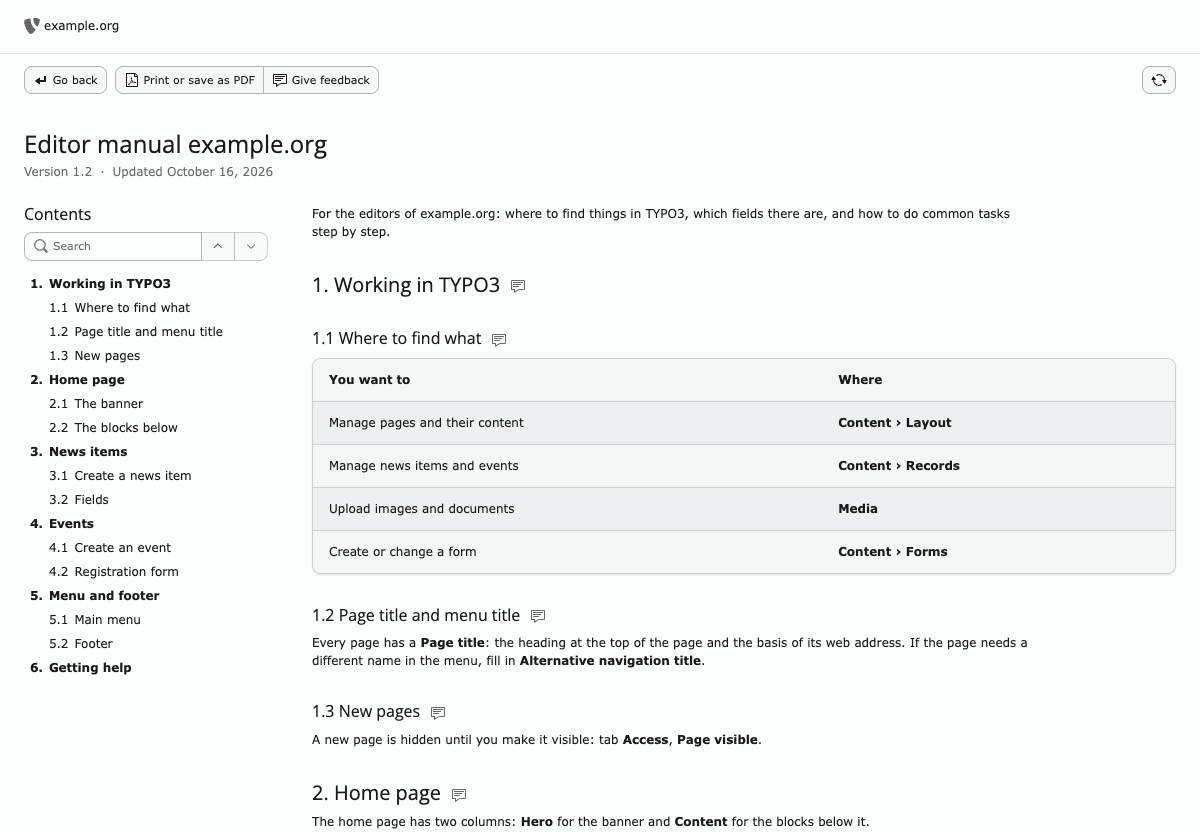Click Version 1.2 text

pos(58,172)
